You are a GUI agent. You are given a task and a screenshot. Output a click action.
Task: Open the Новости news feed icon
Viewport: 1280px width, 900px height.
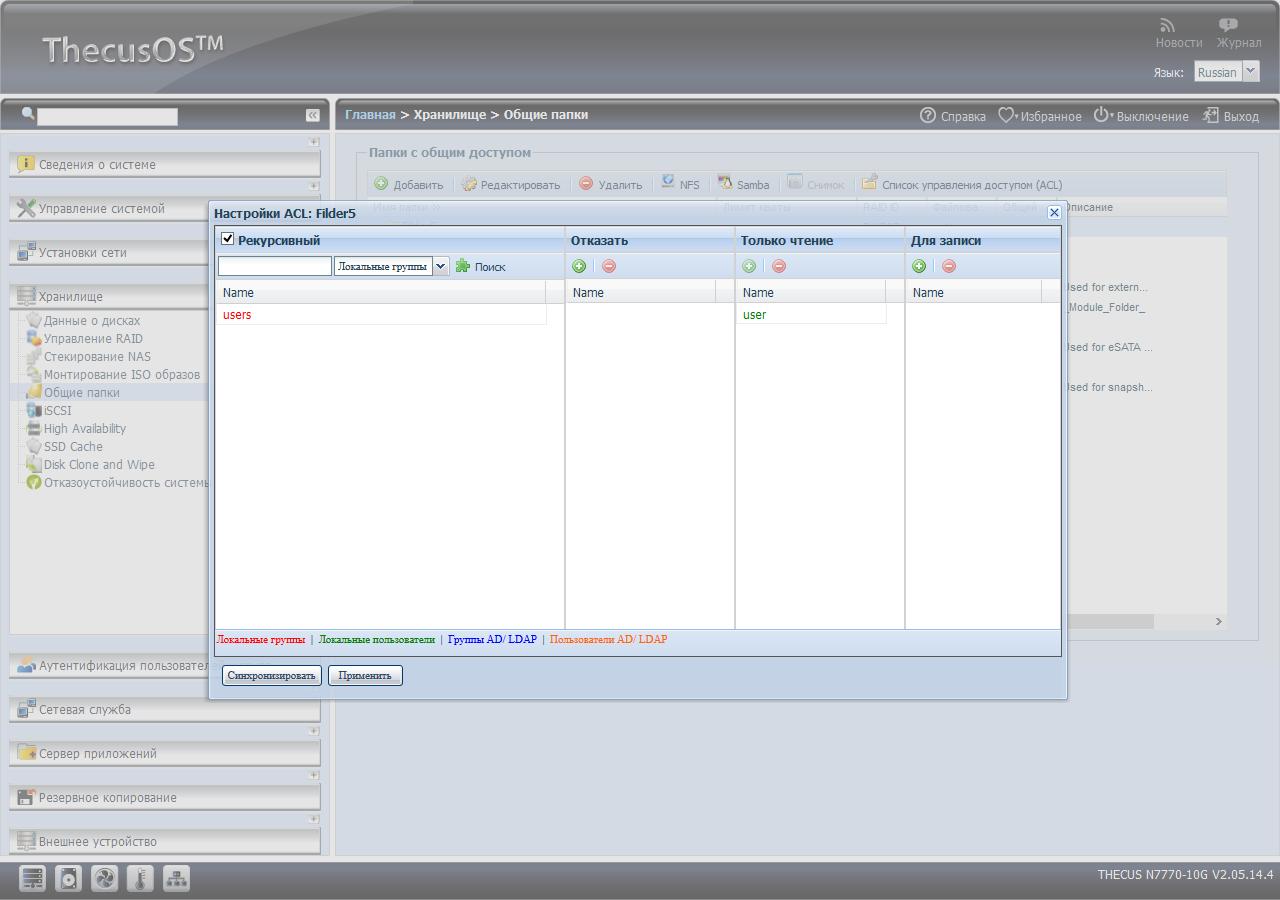pyautogui.click(x=1167, y=25)
